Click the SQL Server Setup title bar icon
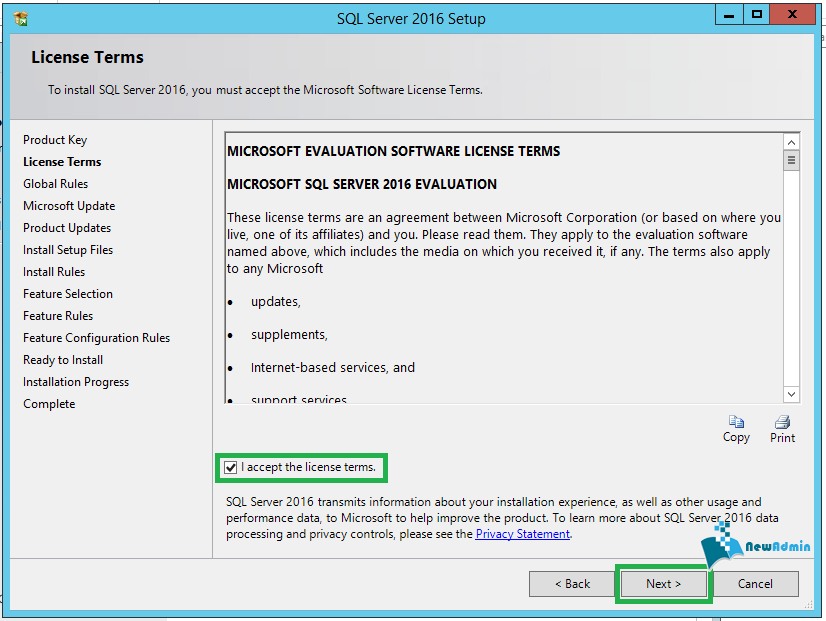826x621 pixels. [21, 18]
